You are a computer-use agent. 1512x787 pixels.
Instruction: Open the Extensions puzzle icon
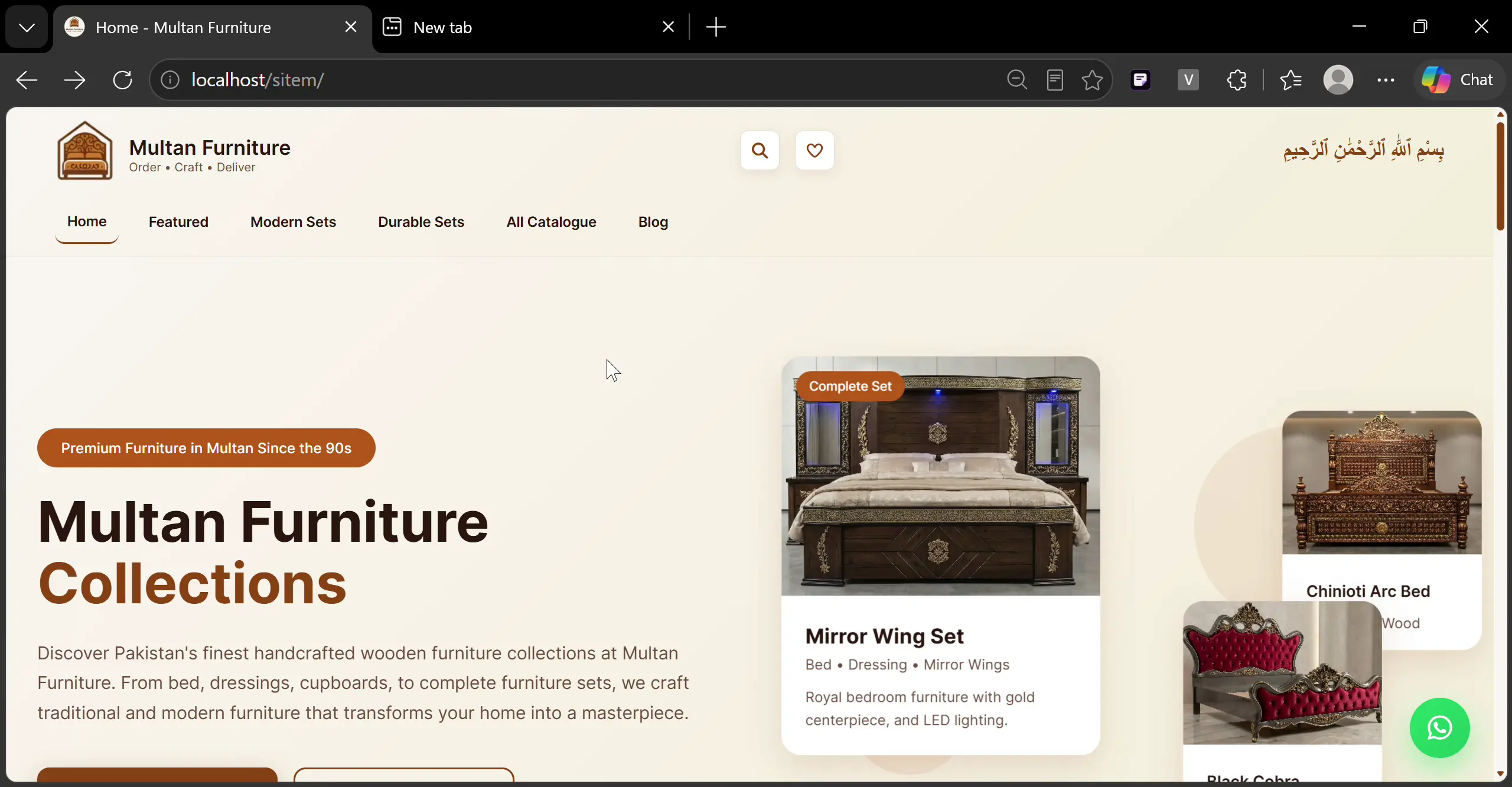click(1237, 80)
